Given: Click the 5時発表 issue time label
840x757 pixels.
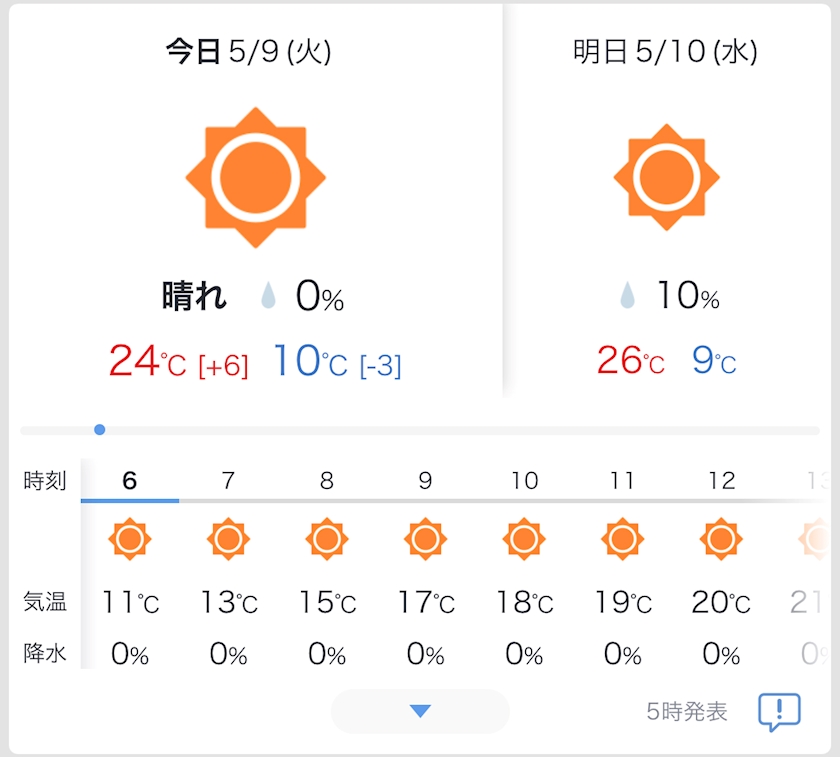Looking at the screenshot, I should (687, 712).
